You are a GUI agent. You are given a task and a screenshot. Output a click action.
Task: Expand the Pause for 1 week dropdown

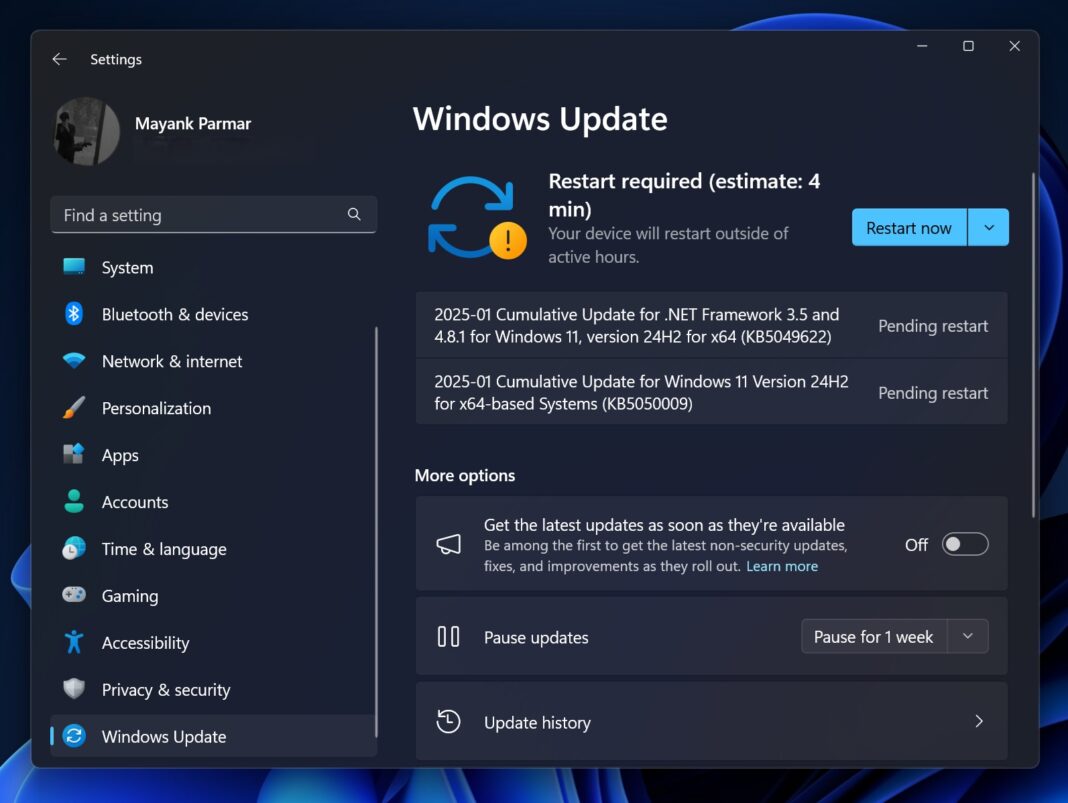click(x=967, y=636)
